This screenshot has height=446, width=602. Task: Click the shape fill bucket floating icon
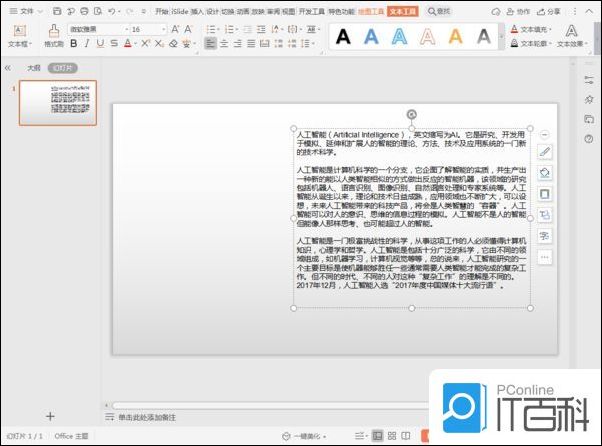pos(544,173)
